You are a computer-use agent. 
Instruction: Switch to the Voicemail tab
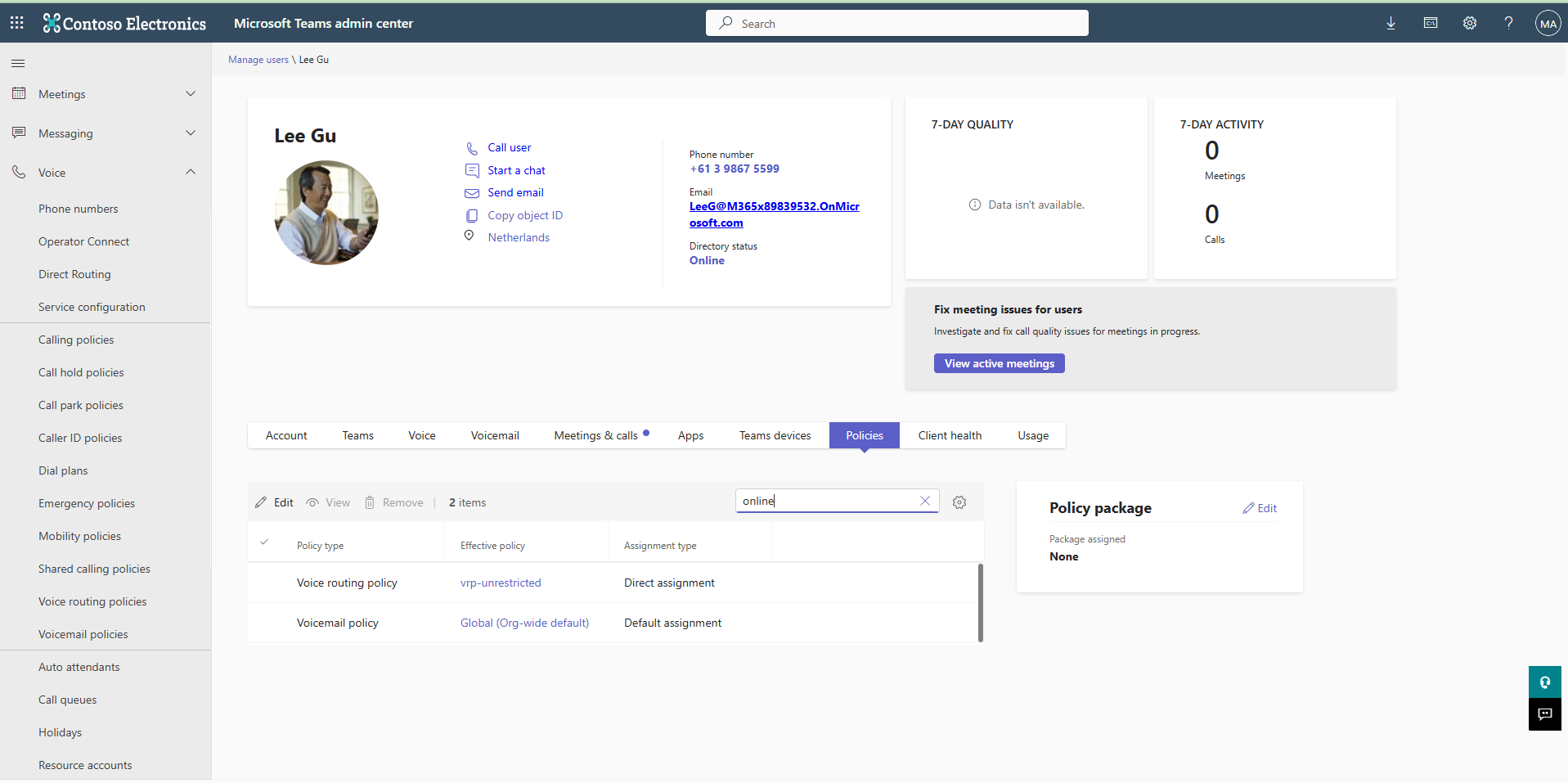pos(495,435)
